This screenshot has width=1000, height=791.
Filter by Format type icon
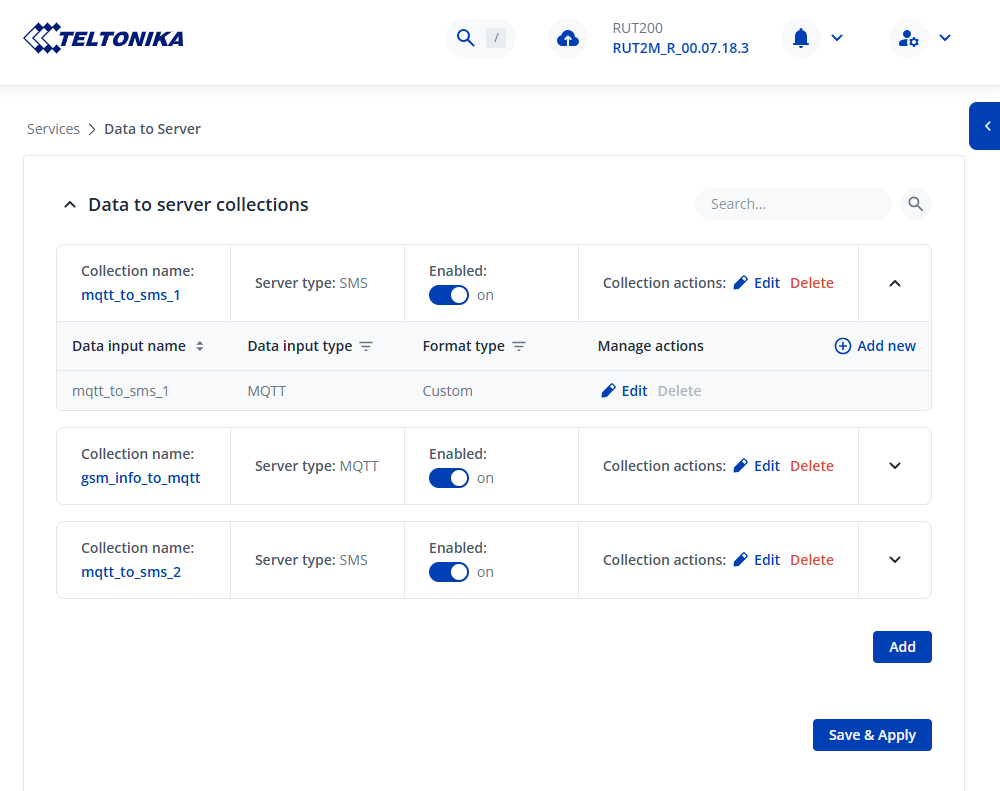[x=519, y=346]
